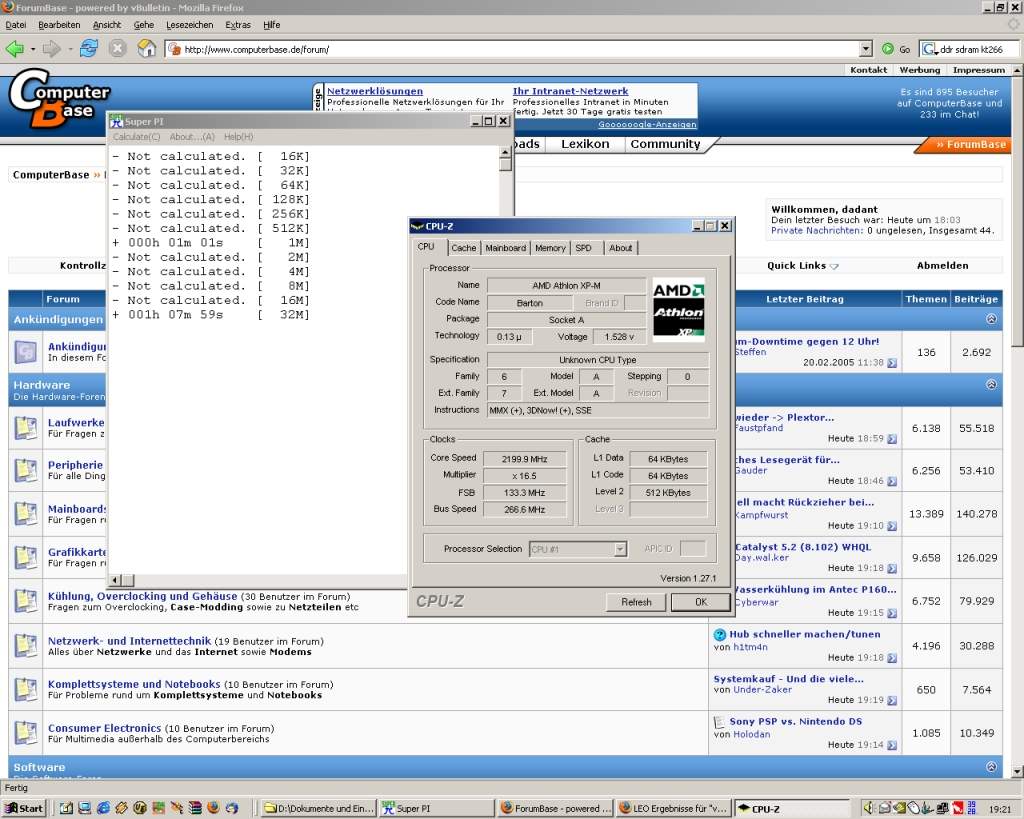Click the Netzwerk- und Internettechnik forum icon
This screenshot has width=1024, height=819.
point(26,646)
